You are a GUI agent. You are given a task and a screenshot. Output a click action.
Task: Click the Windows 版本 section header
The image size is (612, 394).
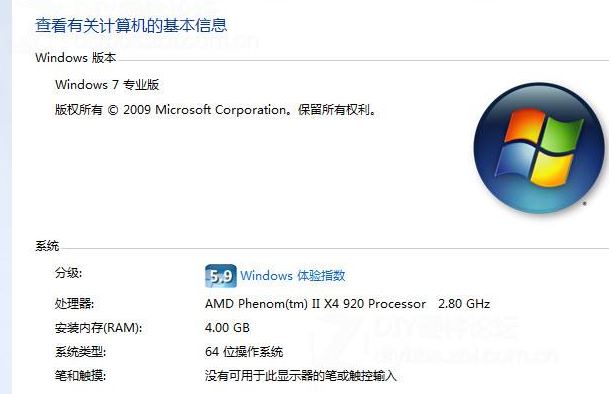tap(76, 58)
